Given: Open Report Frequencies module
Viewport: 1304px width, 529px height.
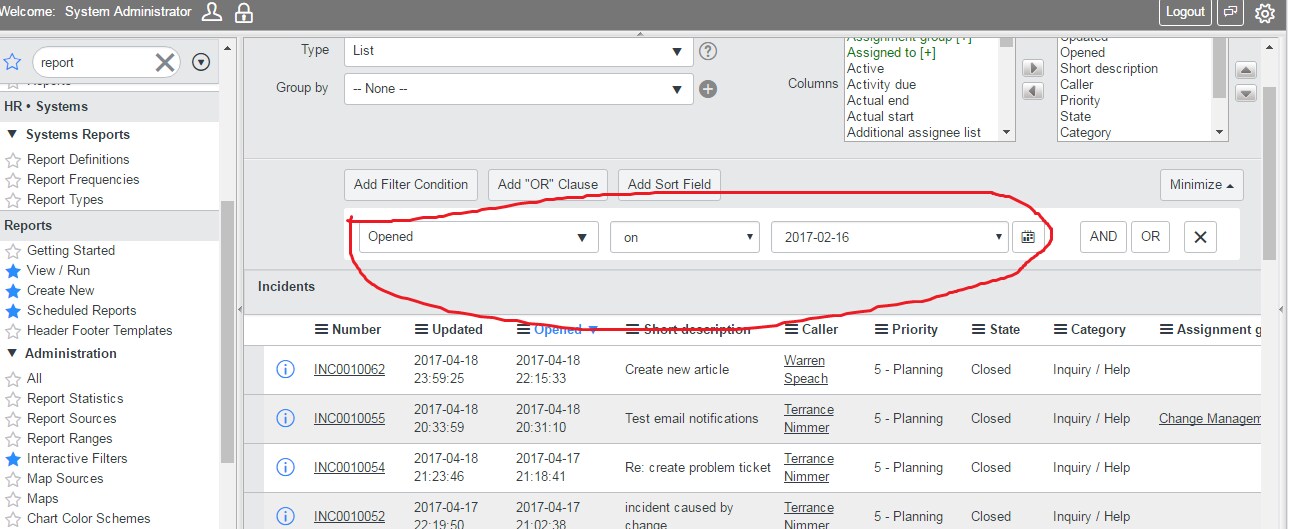Looking at the screenshot, I should 83,180.
